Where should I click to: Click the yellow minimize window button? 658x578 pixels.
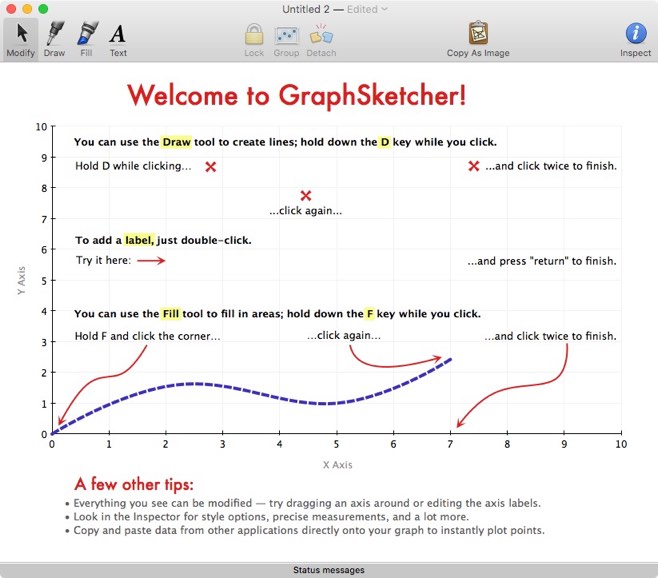point(27,9)
